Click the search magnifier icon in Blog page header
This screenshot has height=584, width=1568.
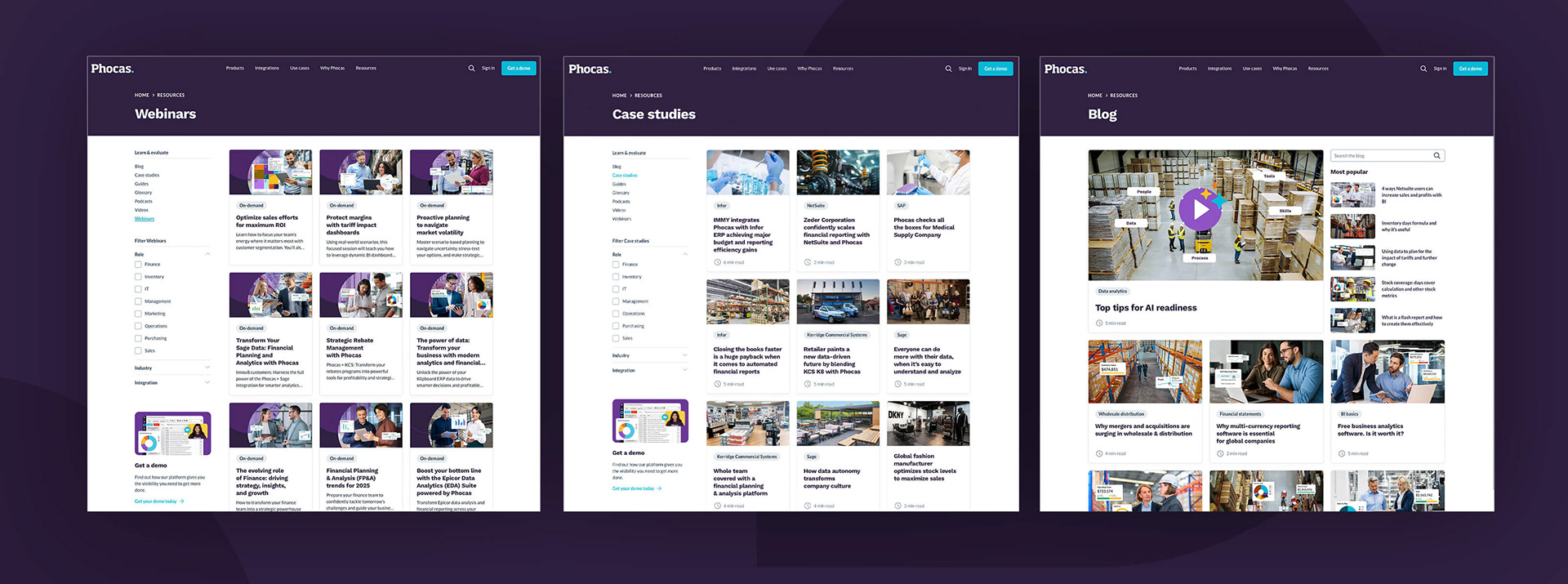pyautogui.click(x=1423, y=69)
